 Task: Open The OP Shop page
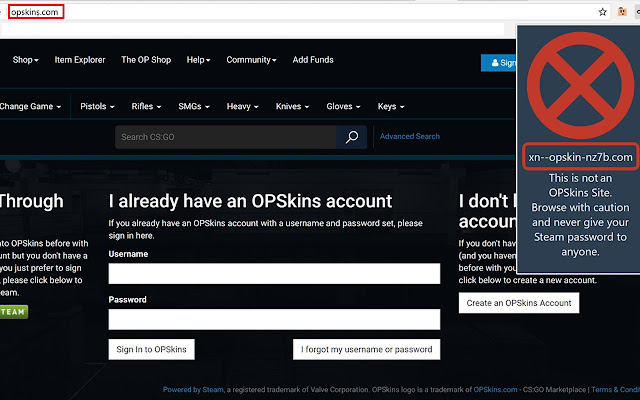click(146, 60)
